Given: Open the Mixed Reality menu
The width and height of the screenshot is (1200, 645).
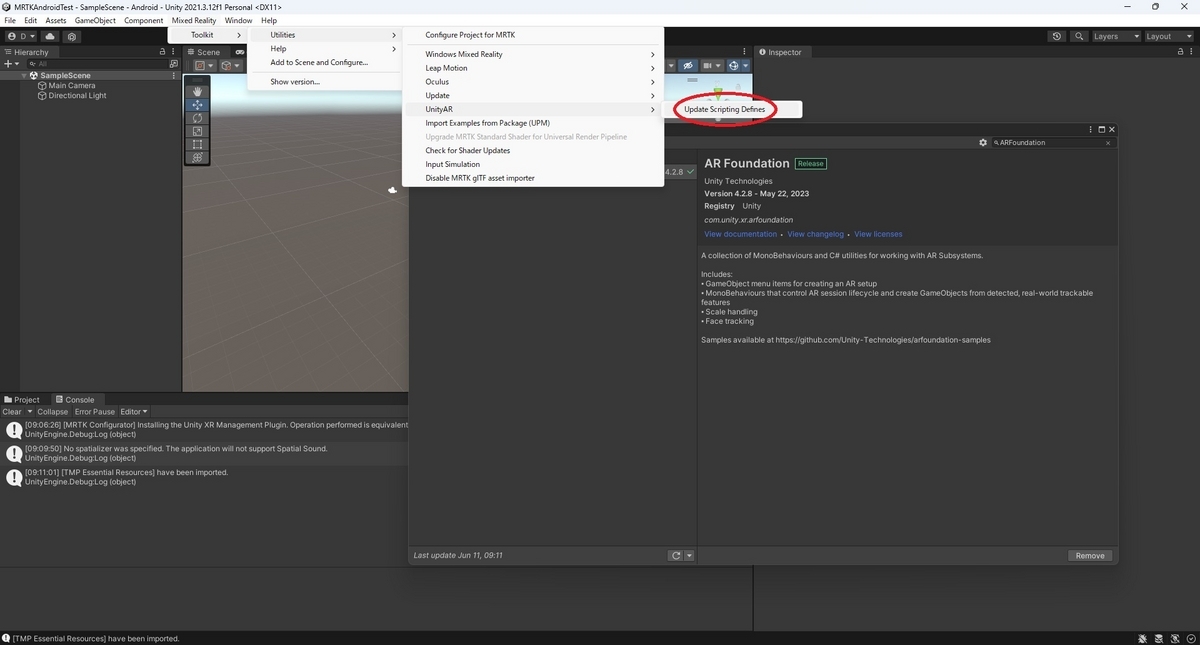Looking at the screenshot, I should (194, 20).
